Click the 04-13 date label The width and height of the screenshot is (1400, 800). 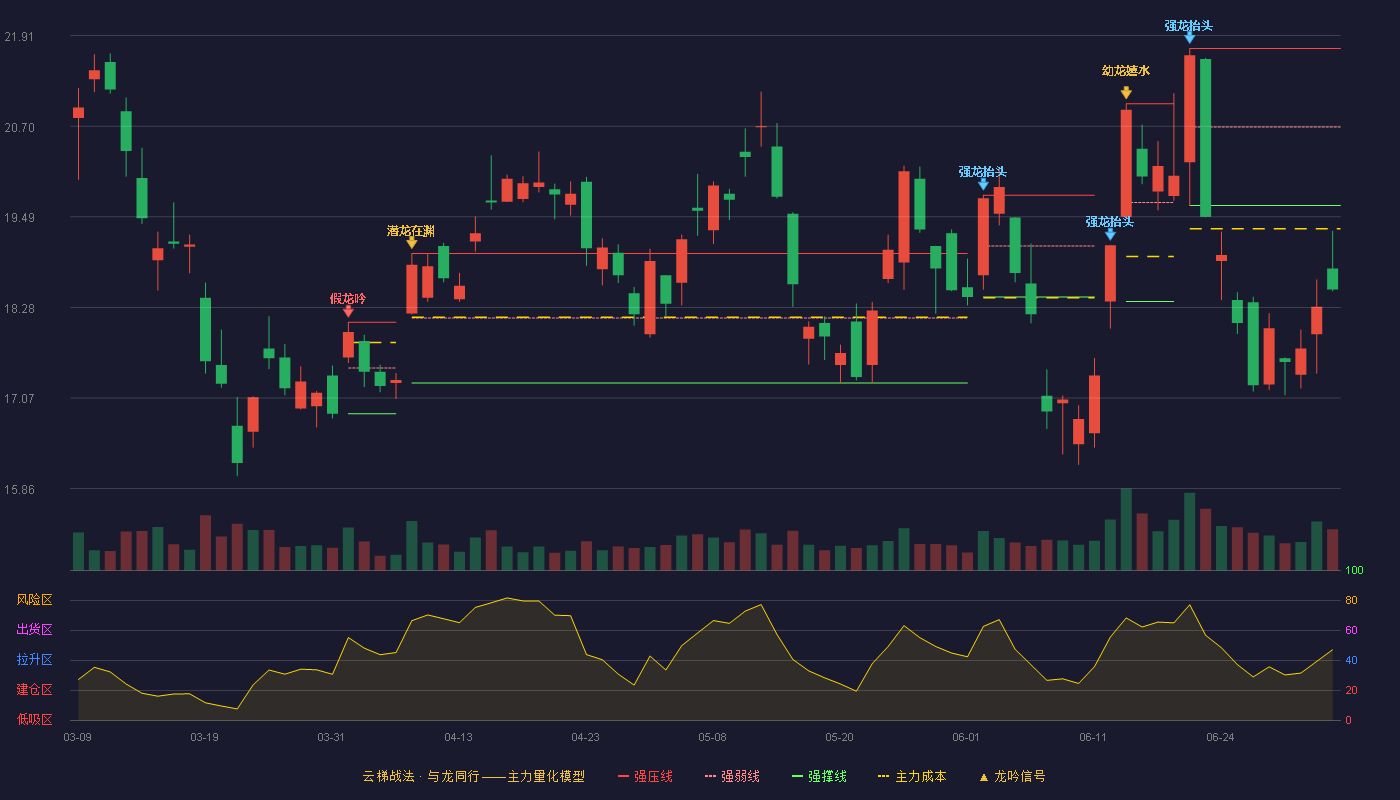458,737
